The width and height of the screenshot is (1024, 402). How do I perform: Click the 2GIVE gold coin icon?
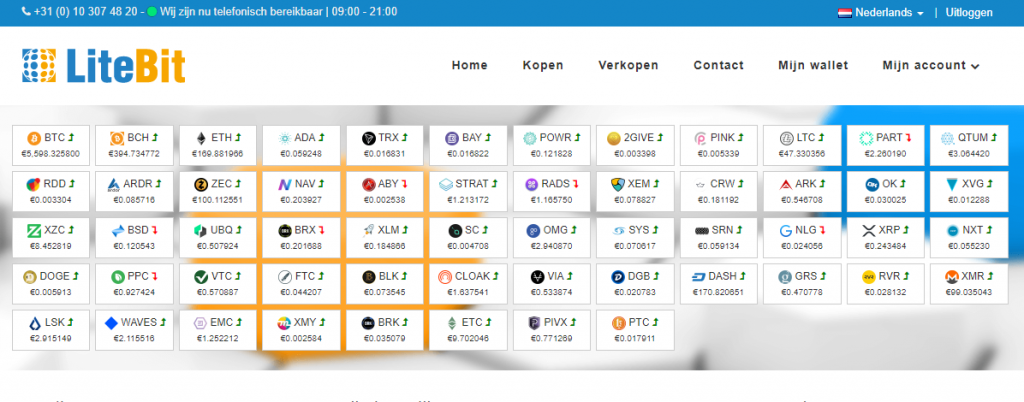[x=613, y=138]
